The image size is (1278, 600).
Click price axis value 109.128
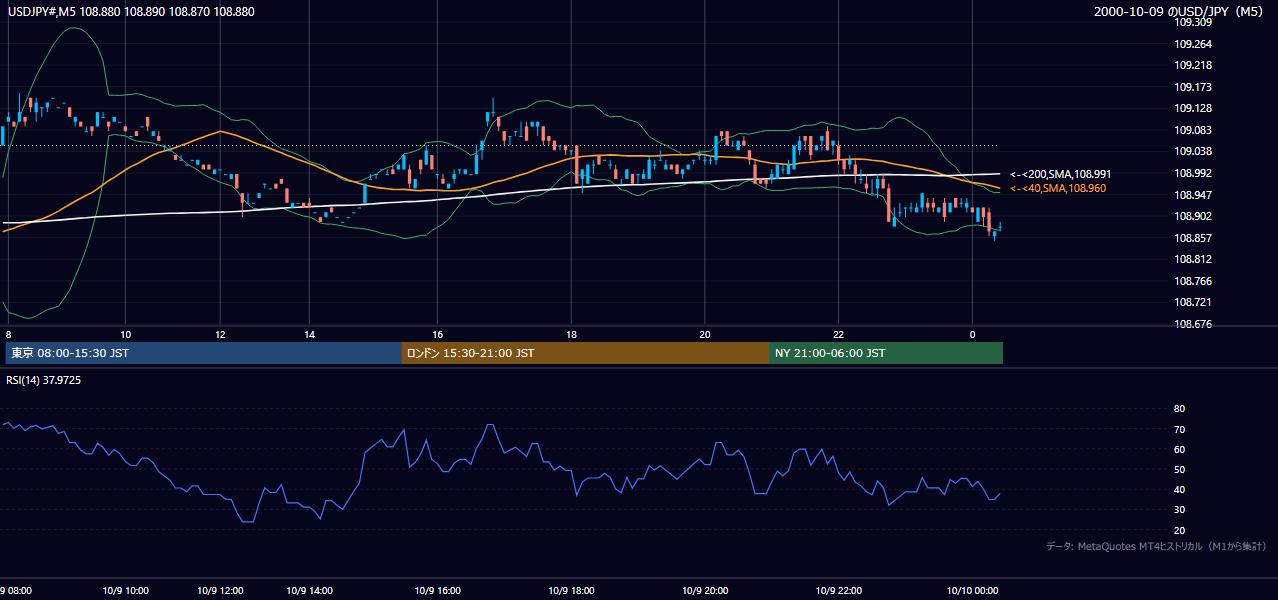(1193, 109)
